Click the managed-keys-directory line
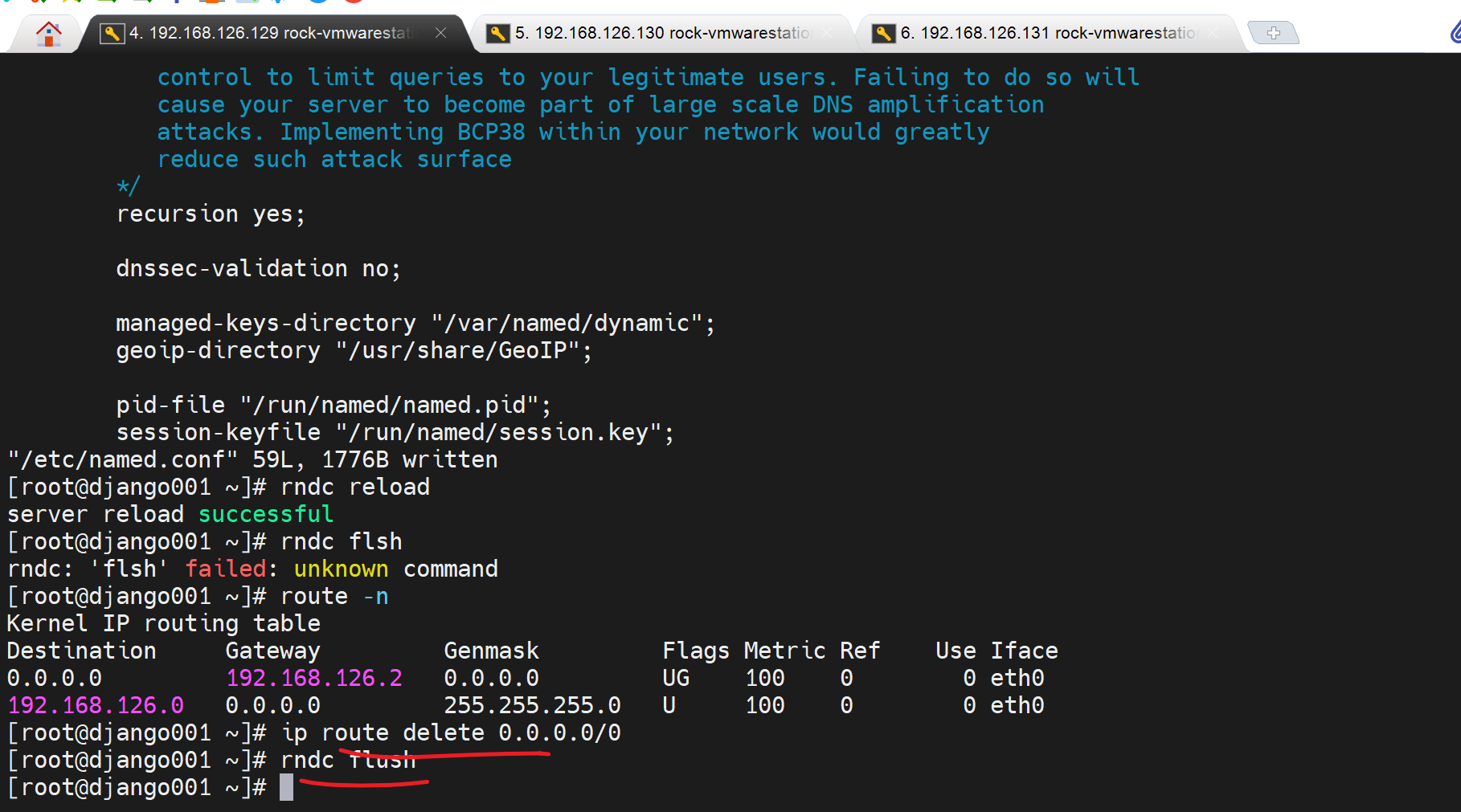Image resolution: width=1461 pixels, height=812 pixels. click(415, 323)
